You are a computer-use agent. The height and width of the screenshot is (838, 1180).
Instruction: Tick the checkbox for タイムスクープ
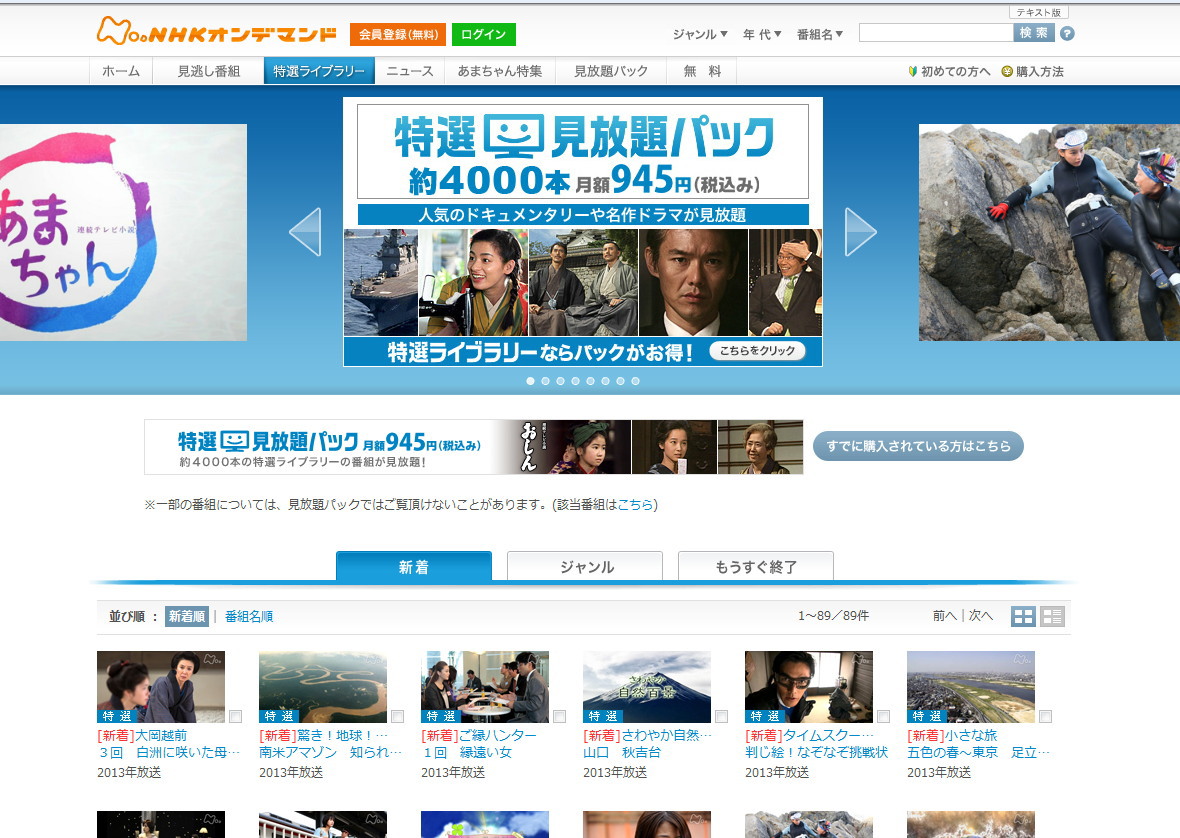(x=883, y=716)
